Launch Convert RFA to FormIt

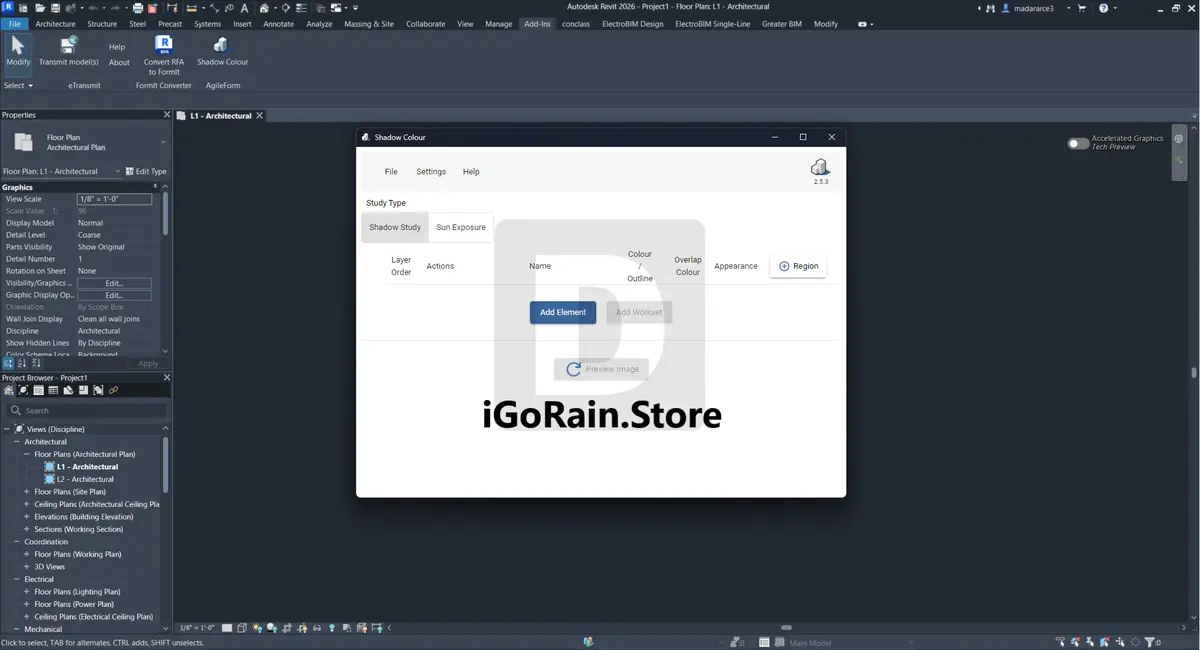[x=164, y=56]
